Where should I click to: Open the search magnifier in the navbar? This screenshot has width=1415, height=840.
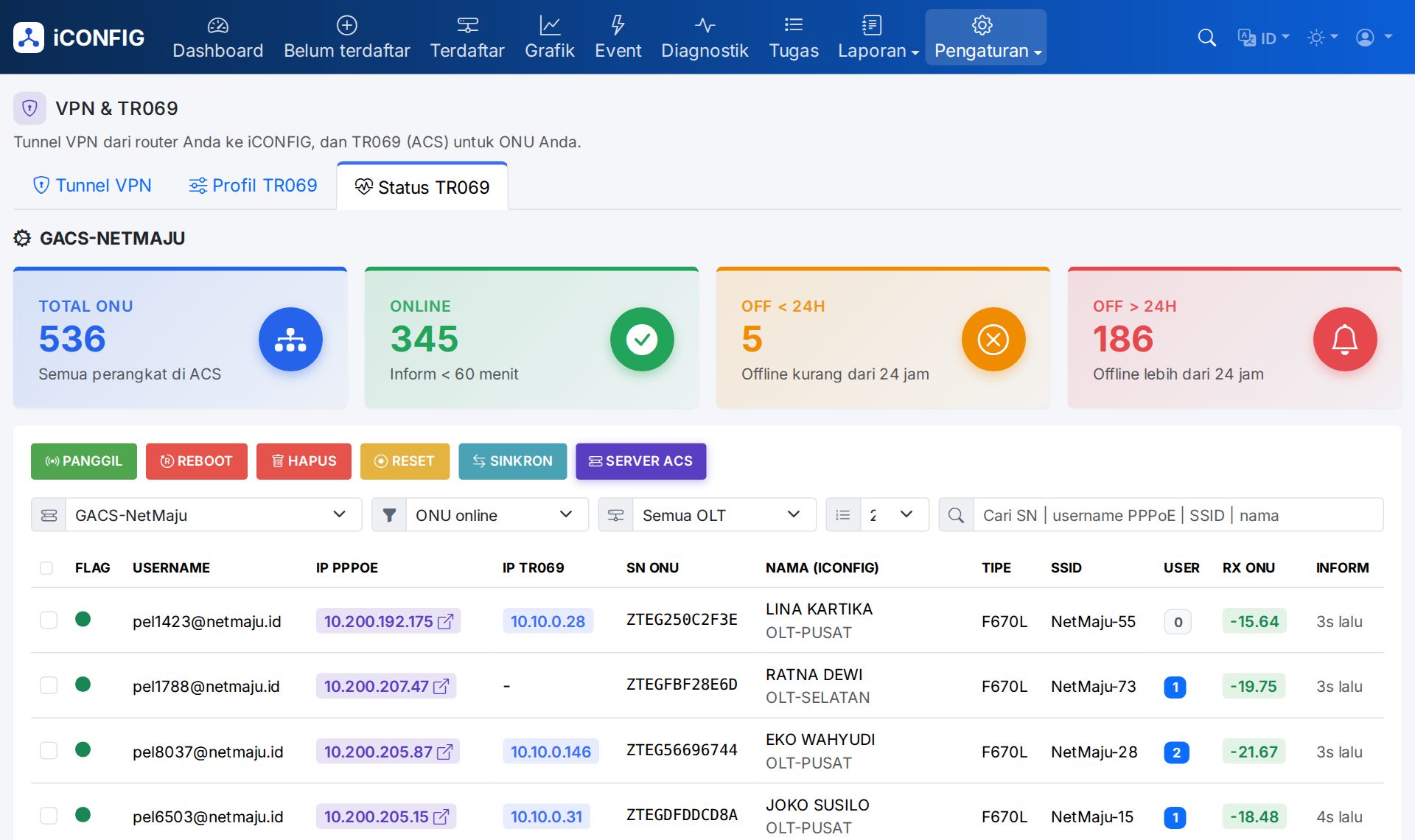pos(1206,38)
